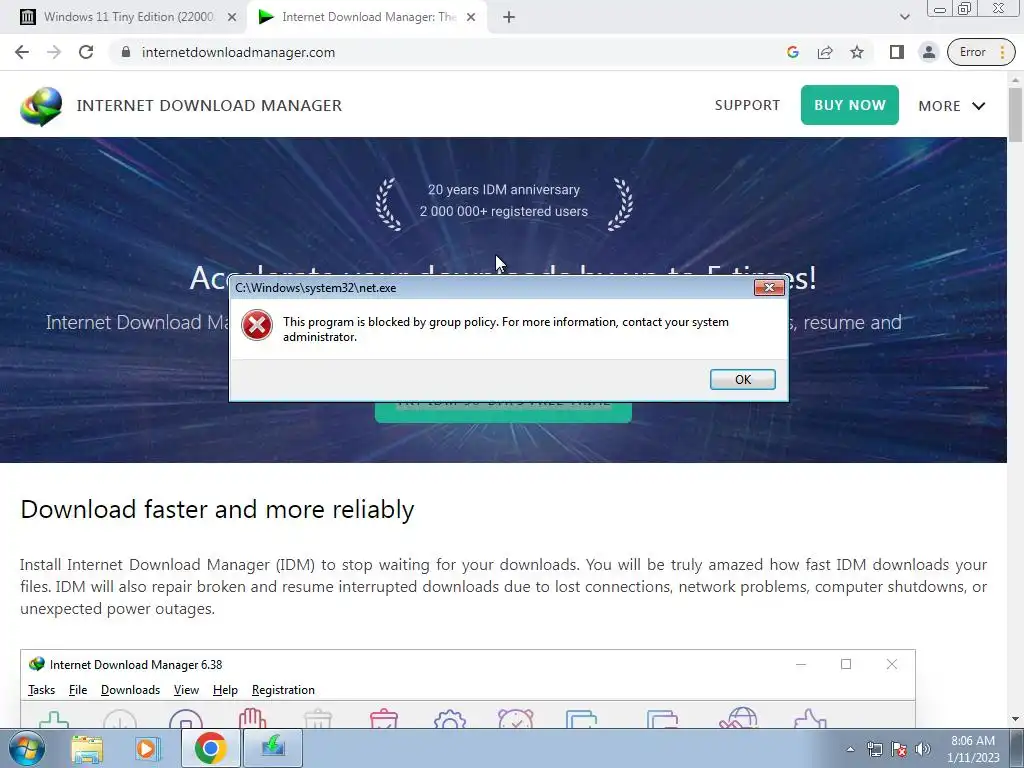Click the padlock site info icon

126,52
